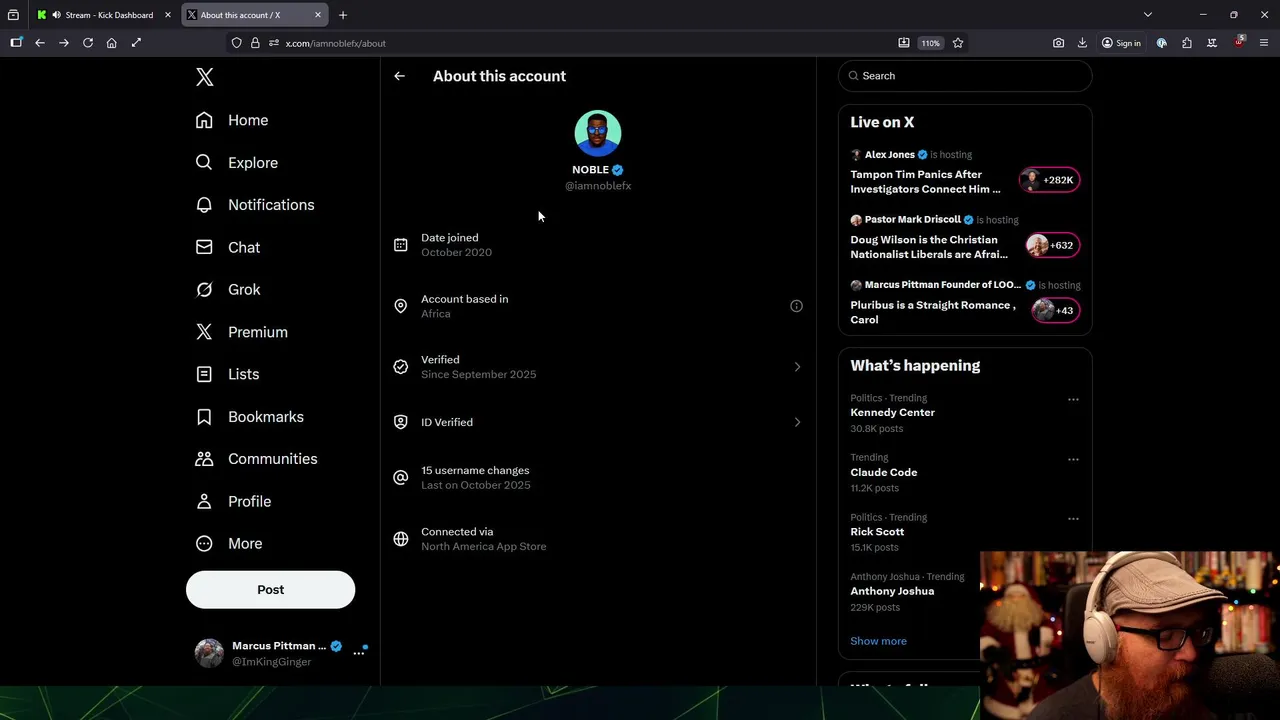Open the Anthony Joshua trend
The height and width of the screenshot is (720, 1280).
892,591
